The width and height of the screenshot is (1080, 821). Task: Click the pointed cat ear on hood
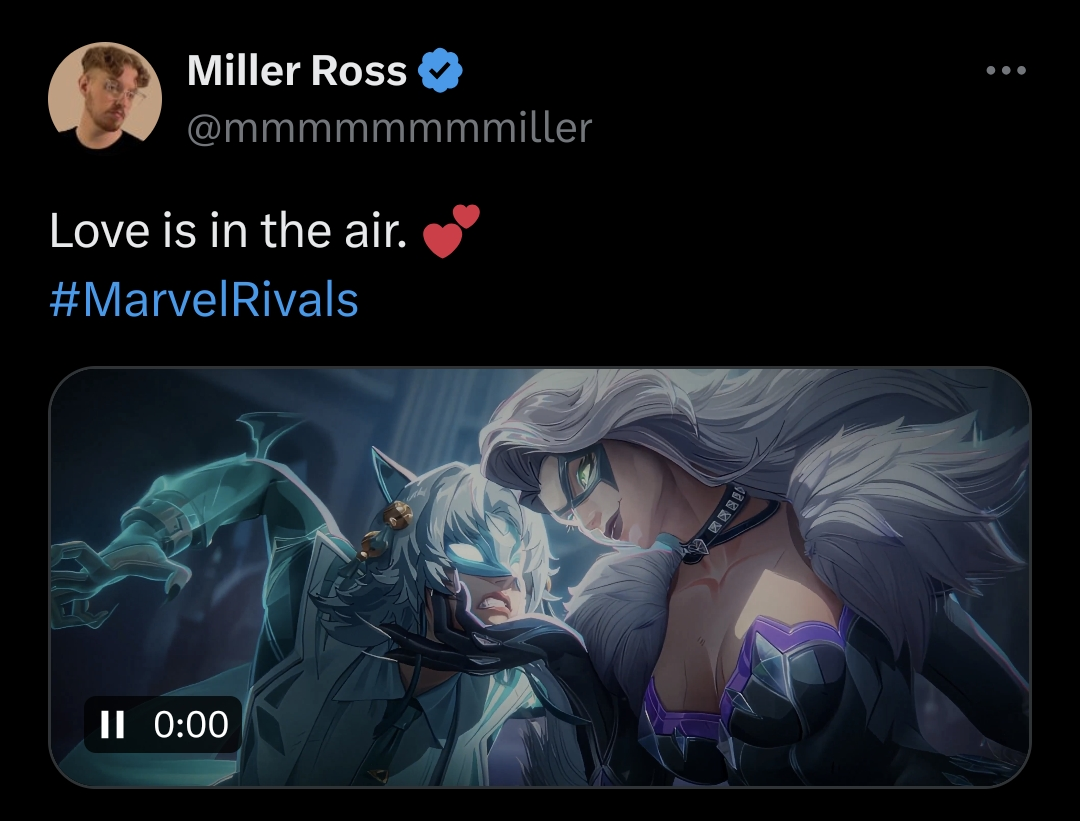click(391, 475)
